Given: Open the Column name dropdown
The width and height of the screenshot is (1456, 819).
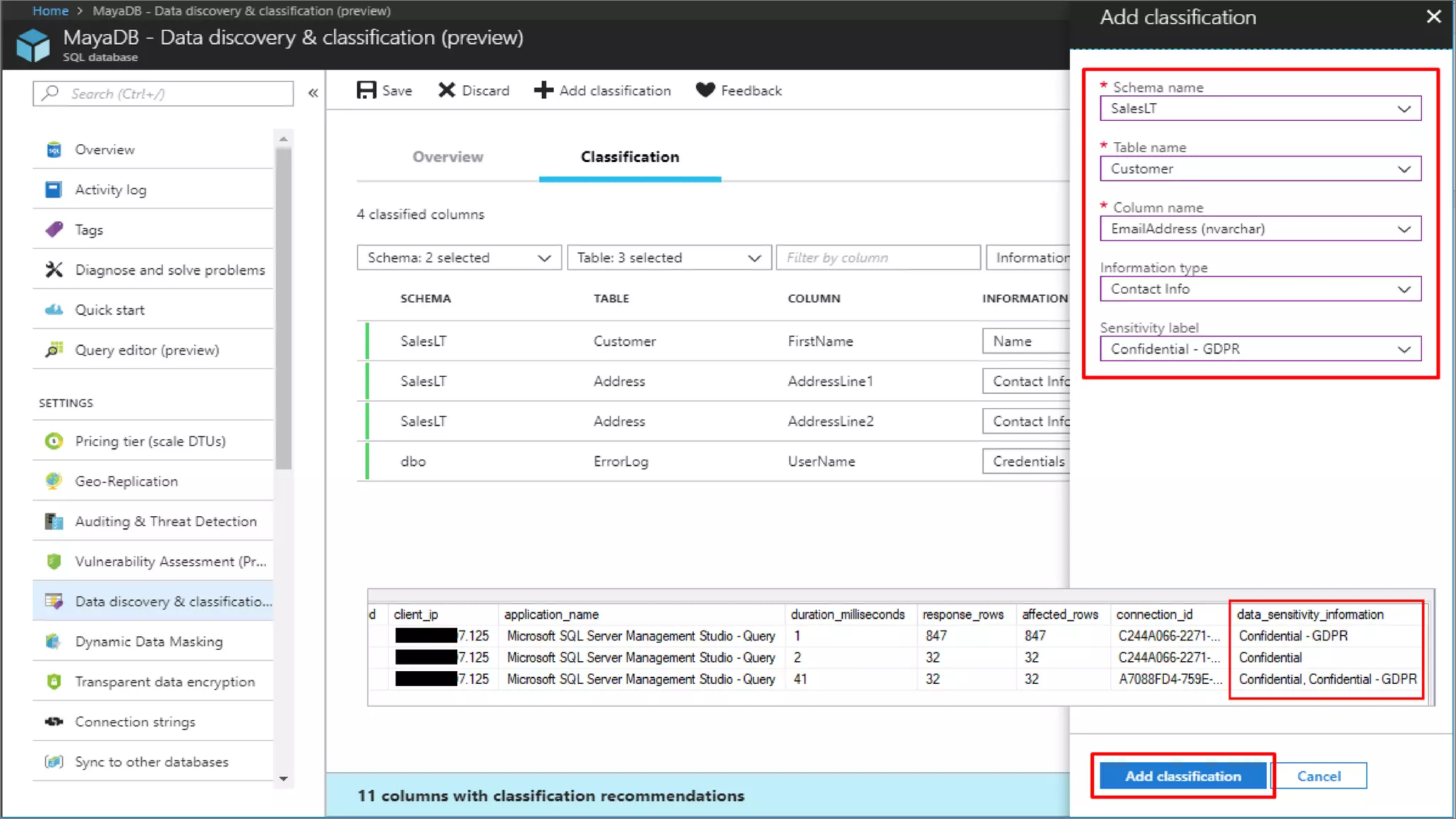Looking at the screenshot, I should click(x=1260, y=229).
